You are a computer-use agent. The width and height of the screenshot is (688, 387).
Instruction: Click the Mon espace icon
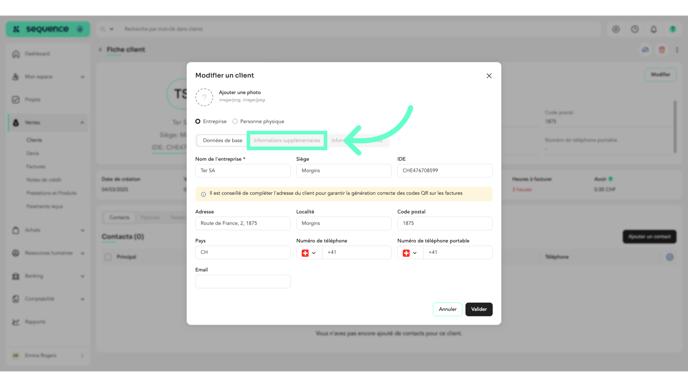tap(16, 77)
